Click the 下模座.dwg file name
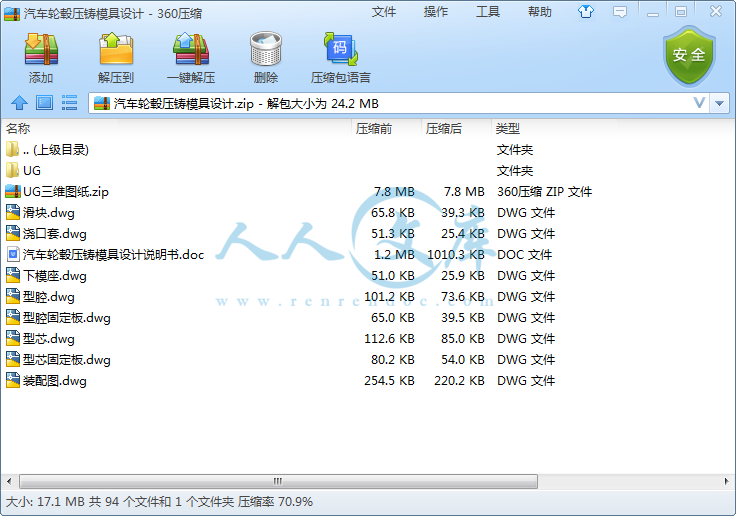 click(x=55, y=276)
